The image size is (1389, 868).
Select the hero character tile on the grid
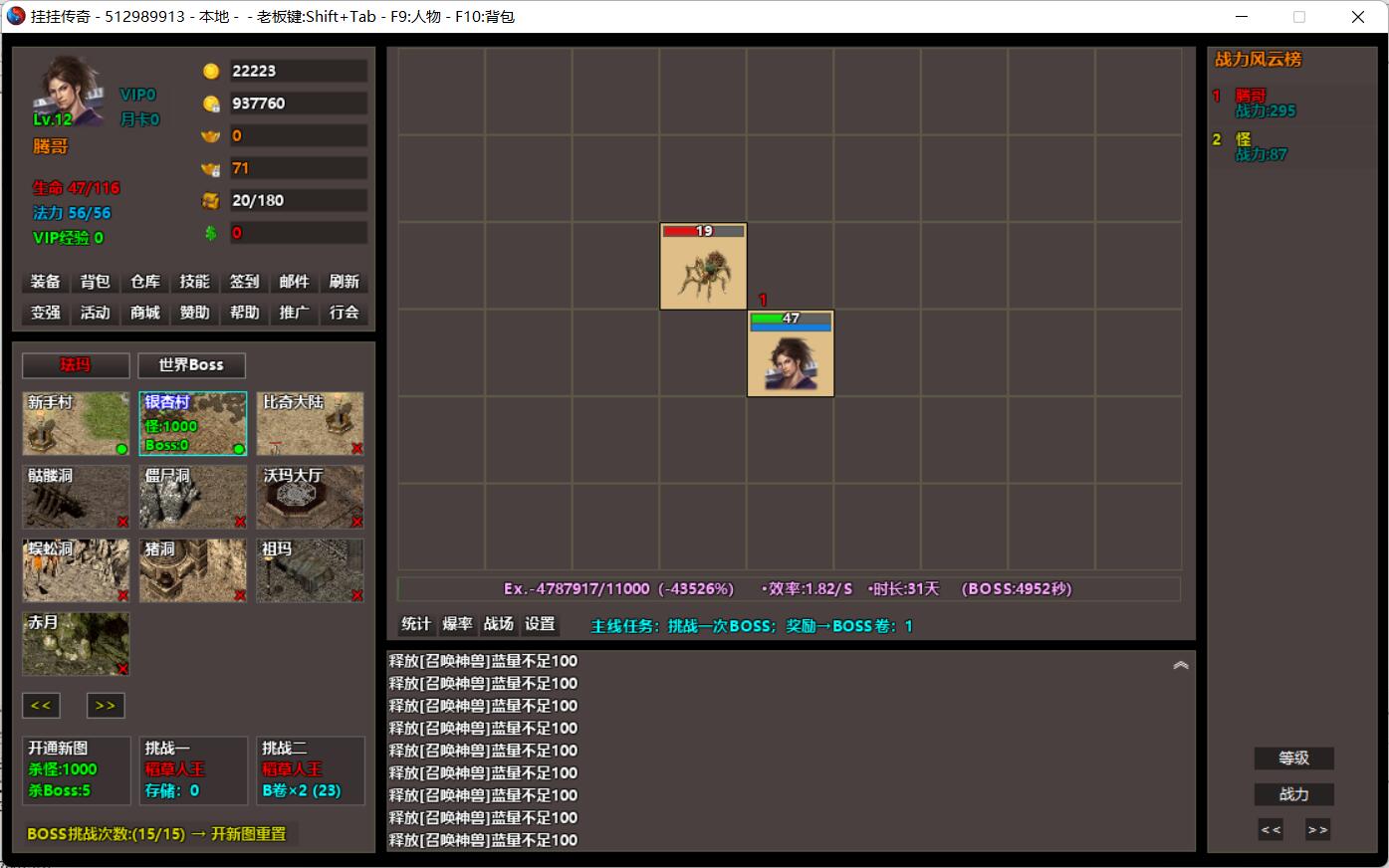[791, 353]
